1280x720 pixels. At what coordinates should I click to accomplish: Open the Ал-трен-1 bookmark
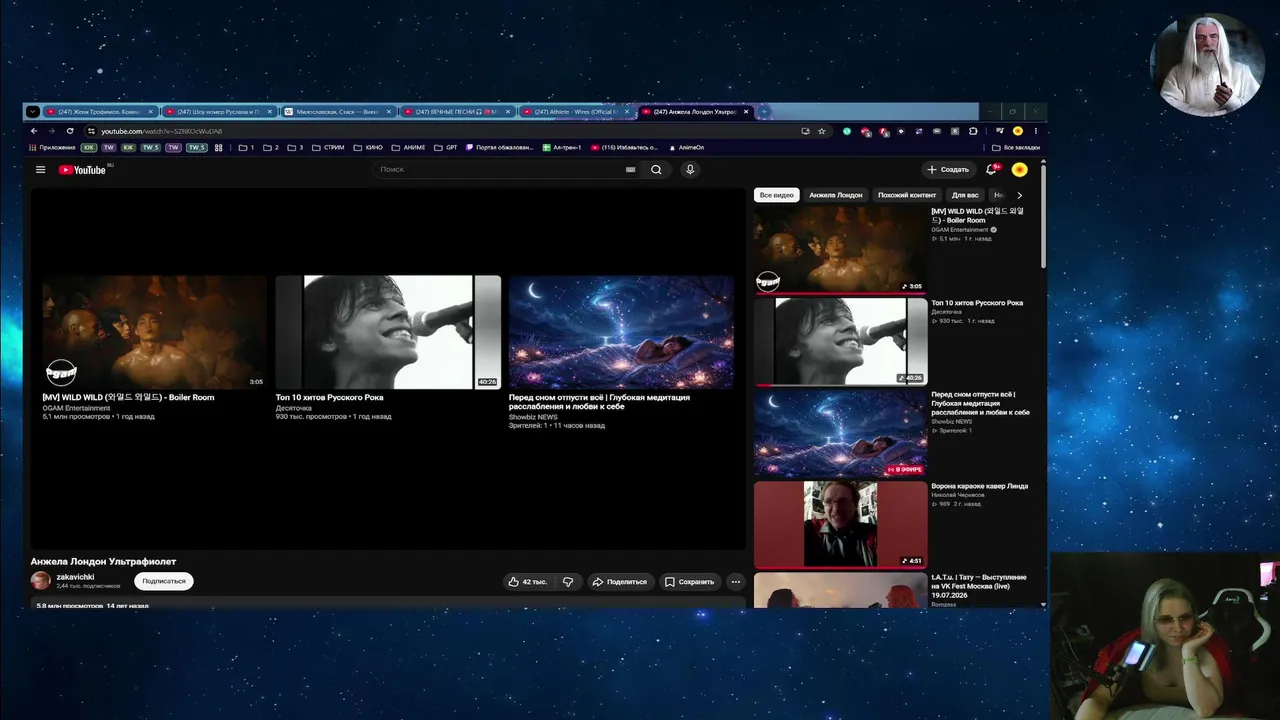(561, 148)
